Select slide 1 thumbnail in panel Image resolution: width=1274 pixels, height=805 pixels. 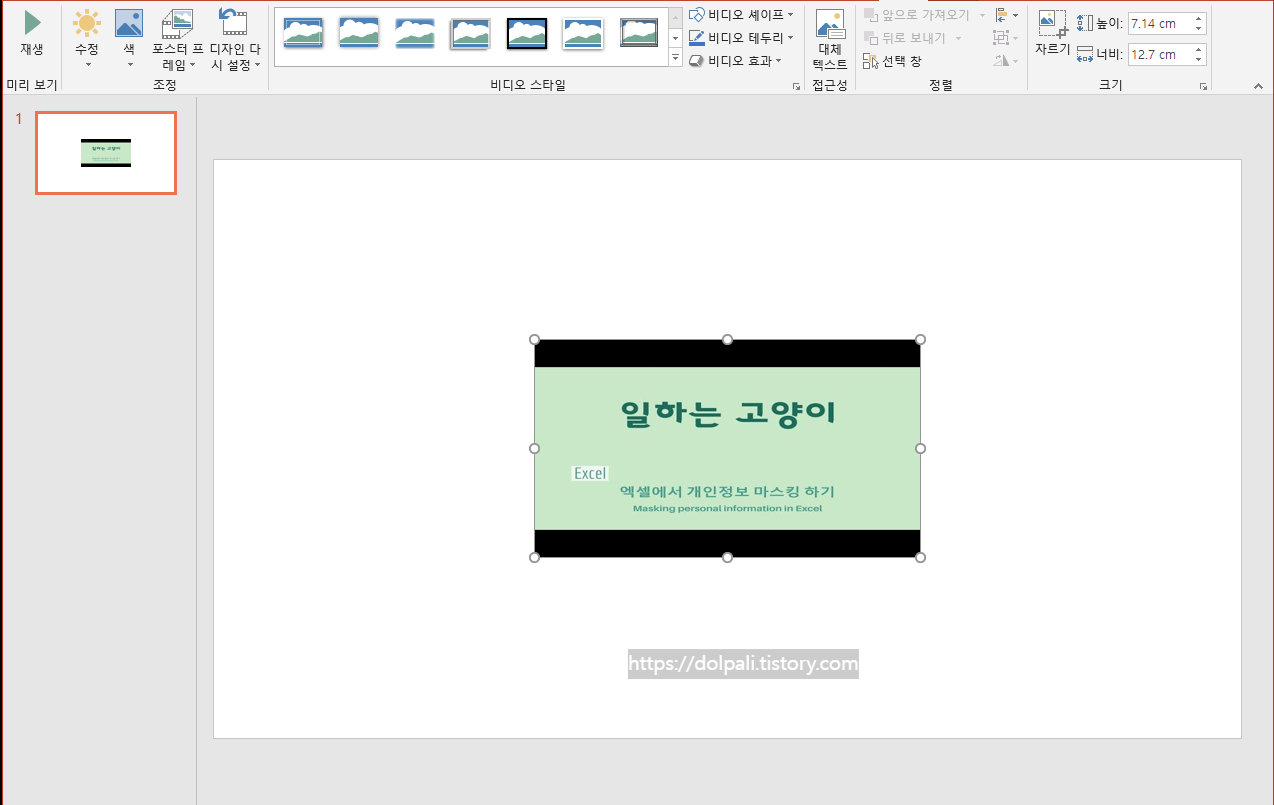[x=106, y=153]
